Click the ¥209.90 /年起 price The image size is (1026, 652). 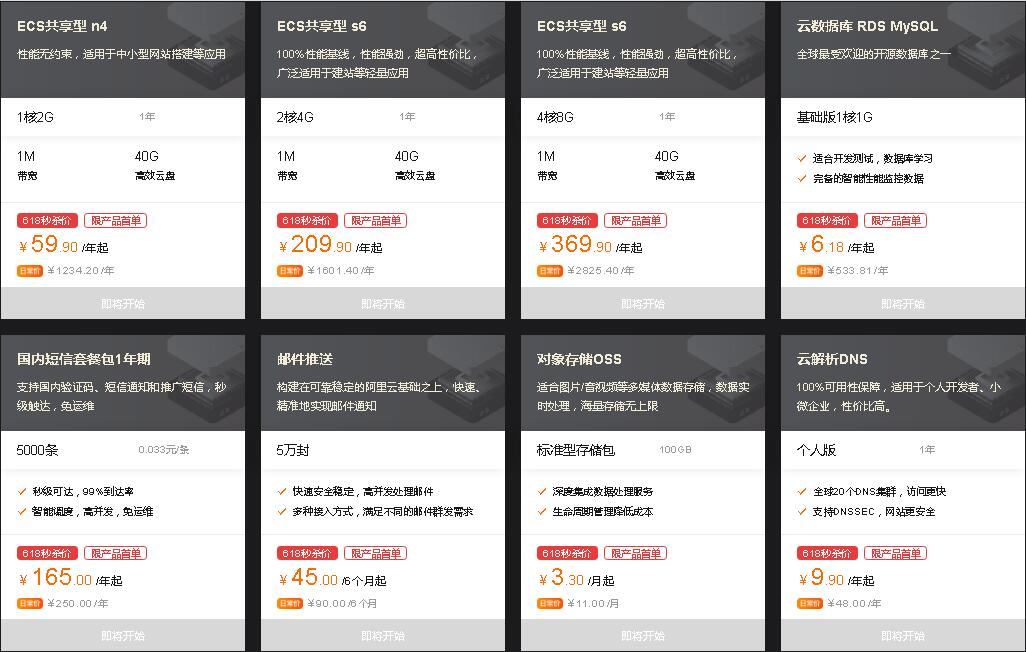pos(330,244)
